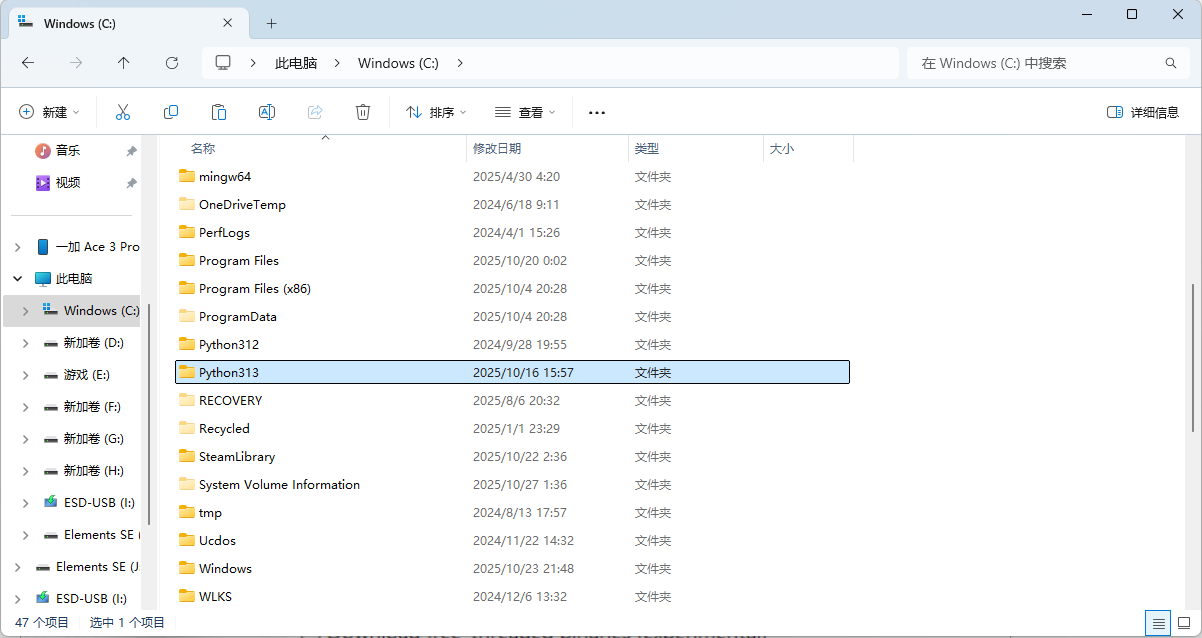Click the Delete trash can icon
The width and height of the screenshot is (1202, 638).
(363, 112)
